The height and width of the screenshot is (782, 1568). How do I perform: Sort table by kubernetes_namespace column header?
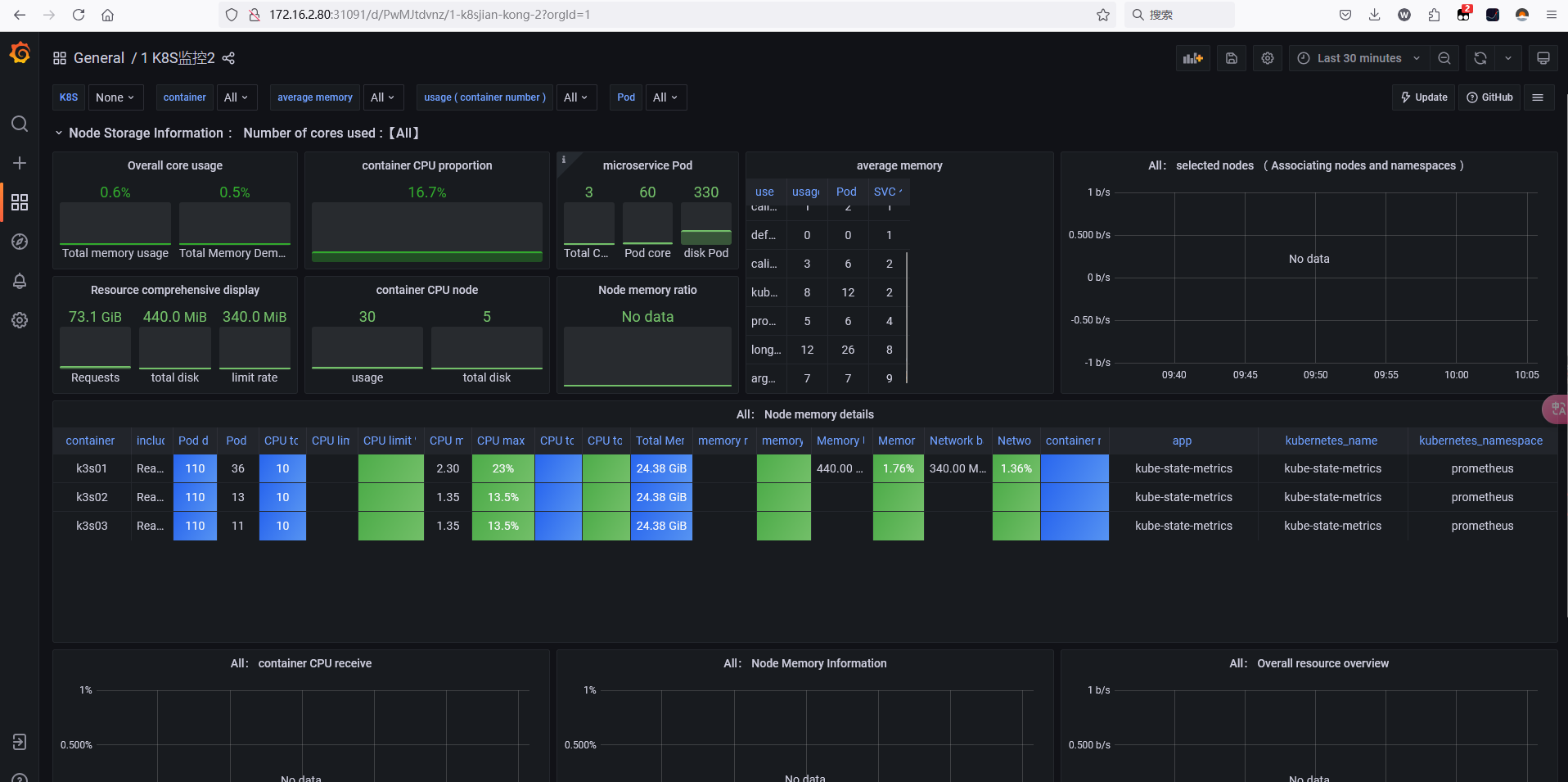[x=1480, y=441]
